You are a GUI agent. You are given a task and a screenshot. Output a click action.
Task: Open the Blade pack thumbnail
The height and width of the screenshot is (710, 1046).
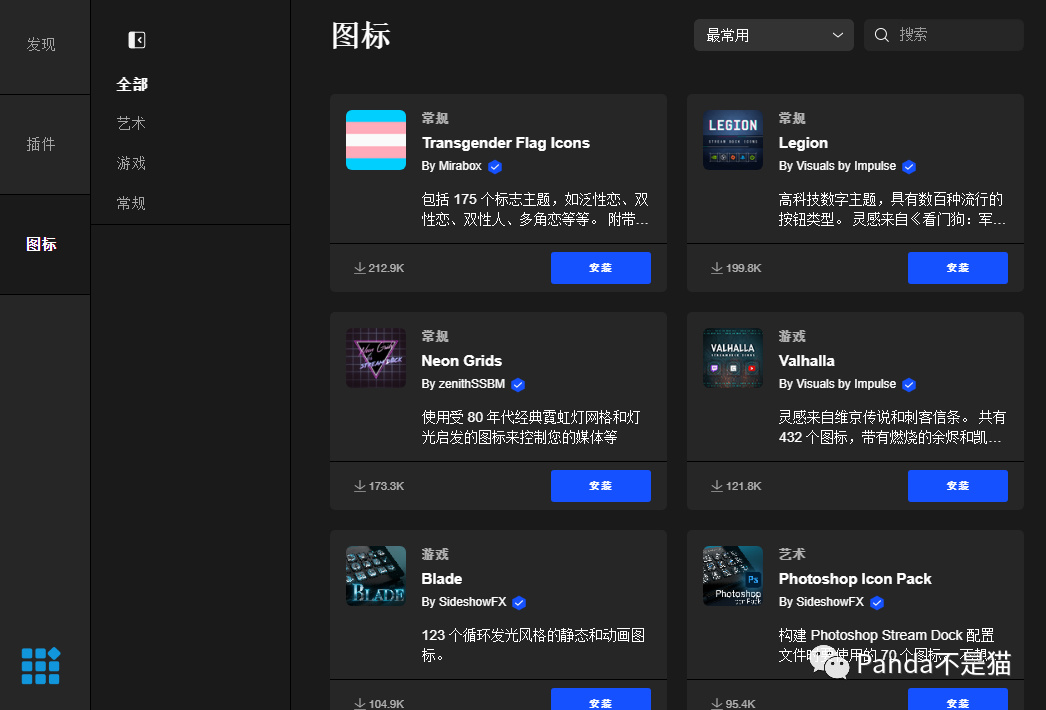pyautogui.click(x=376, y=576)
